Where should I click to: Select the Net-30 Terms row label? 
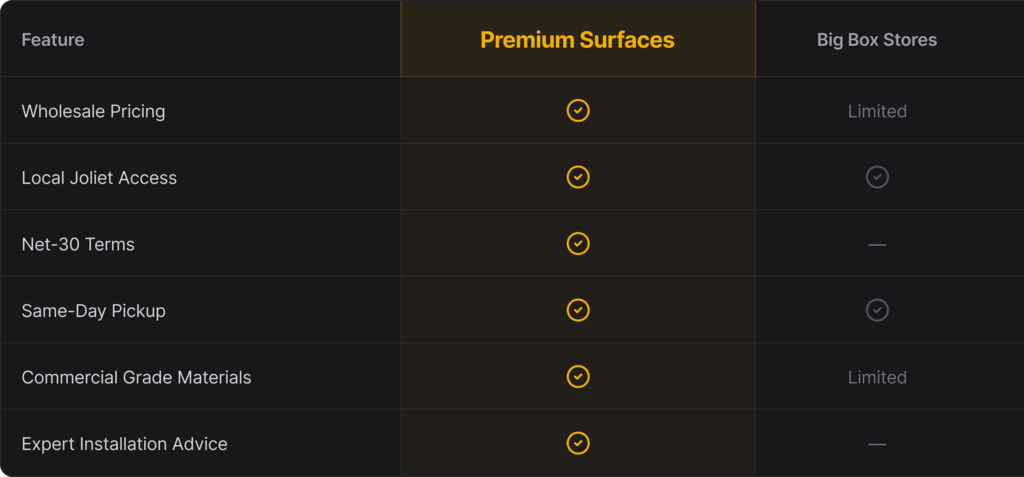pyautogui.click(x=78, y=244)
